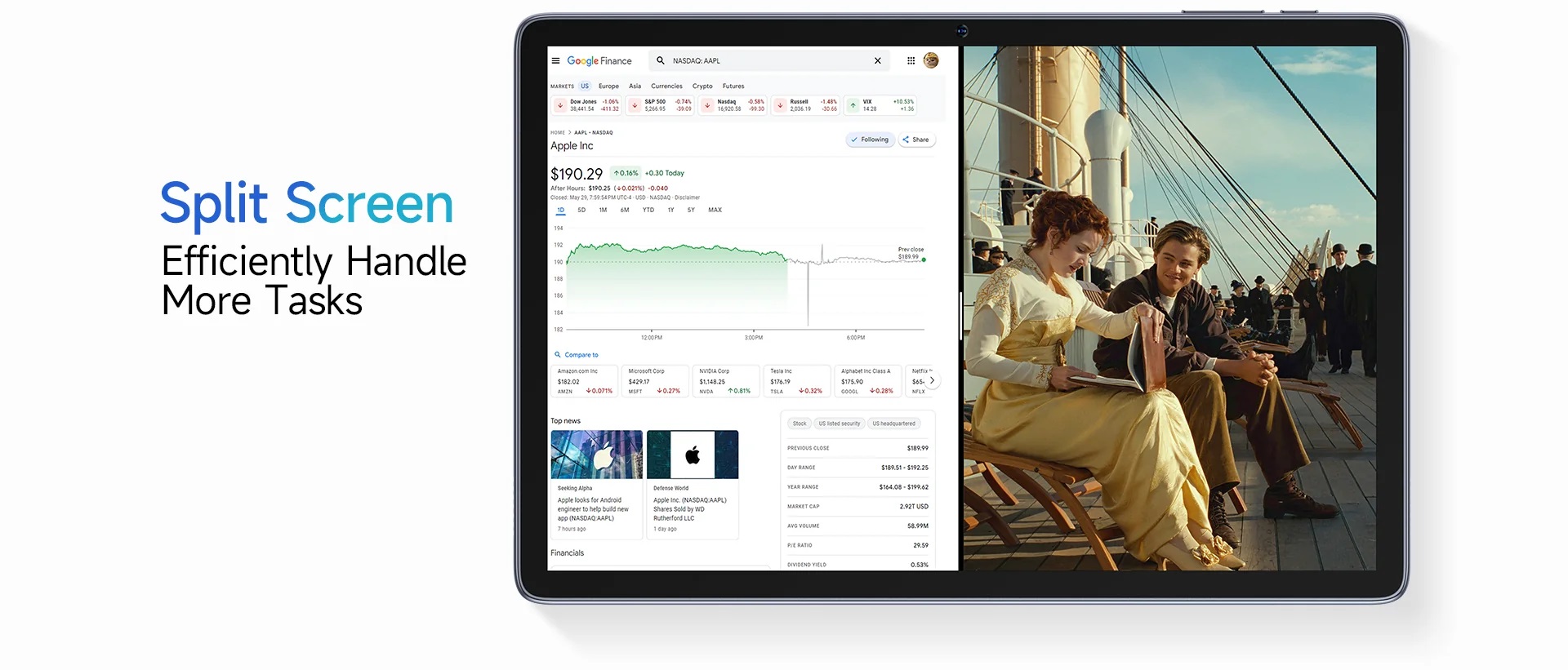The image size is (1568, 670).
Task: Open the Amazon.com Inc compare card
Action: pyautogui.click(x=585, y=381)
